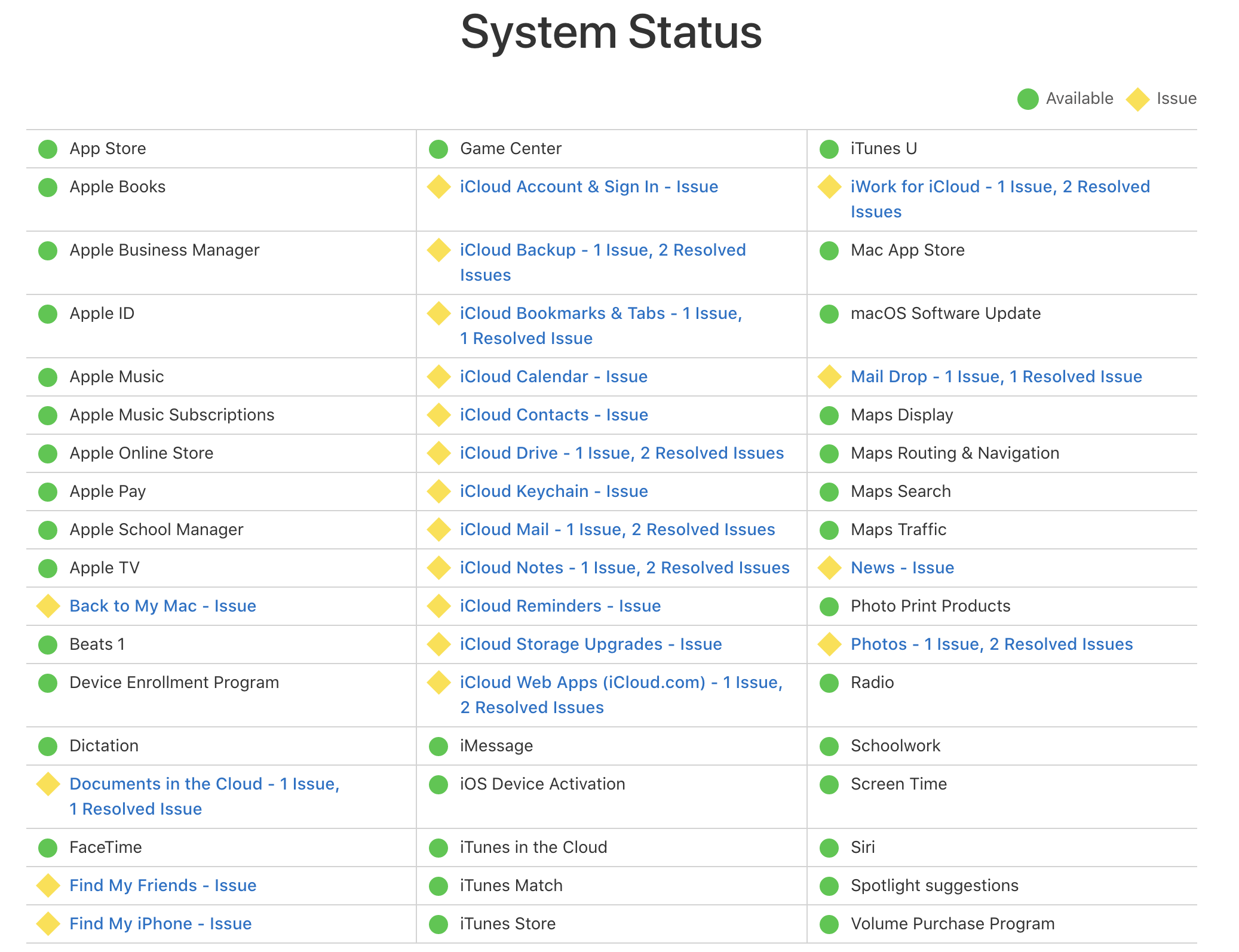Click the "Device Enrollment Program" entry
Image resolution: width=1239 pixels, height=952 pixels.
click(174, 683)
